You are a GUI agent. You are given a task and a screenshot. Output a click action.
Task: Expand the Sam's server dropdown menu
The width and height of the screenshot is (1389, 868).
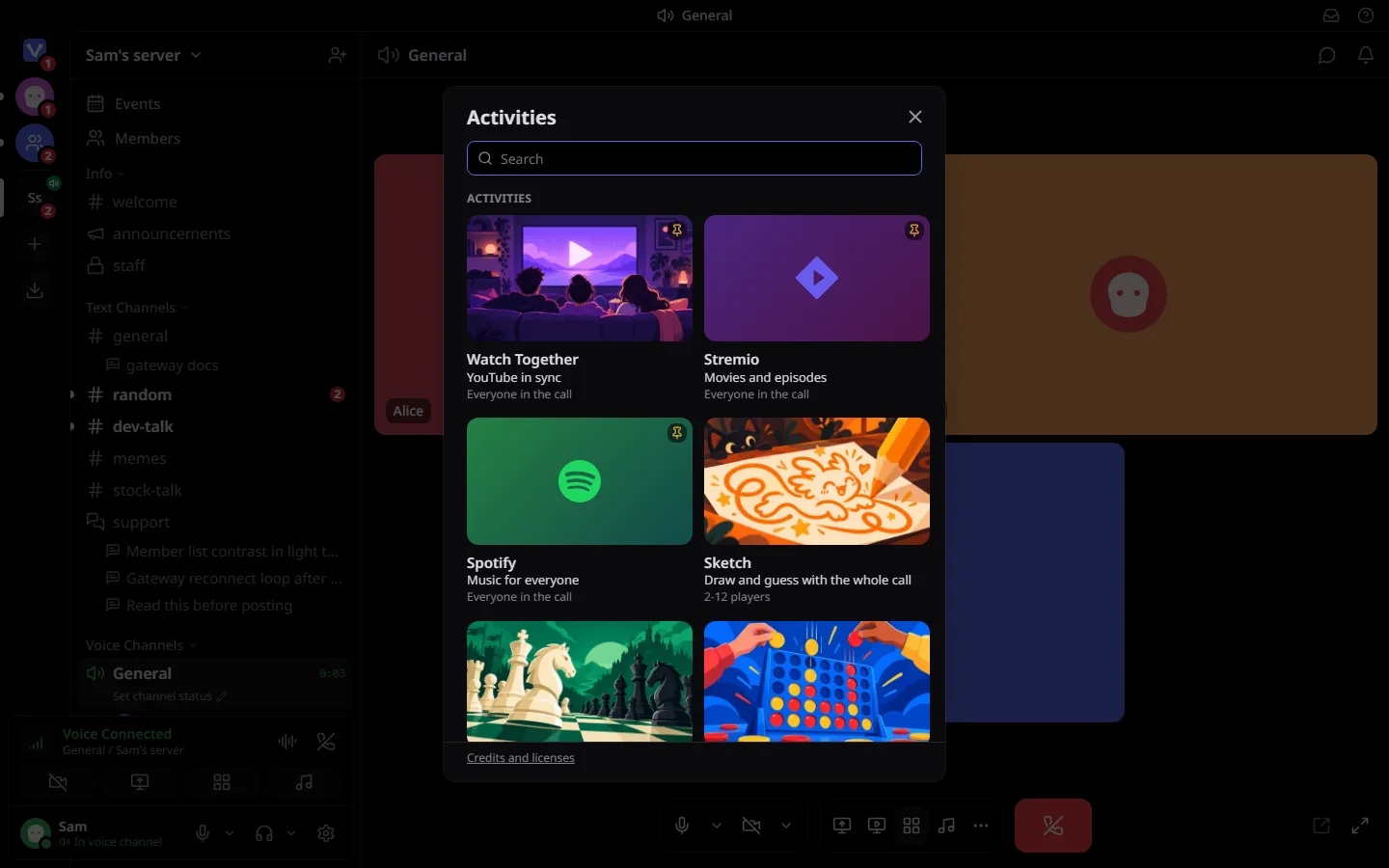pos(144,55)
